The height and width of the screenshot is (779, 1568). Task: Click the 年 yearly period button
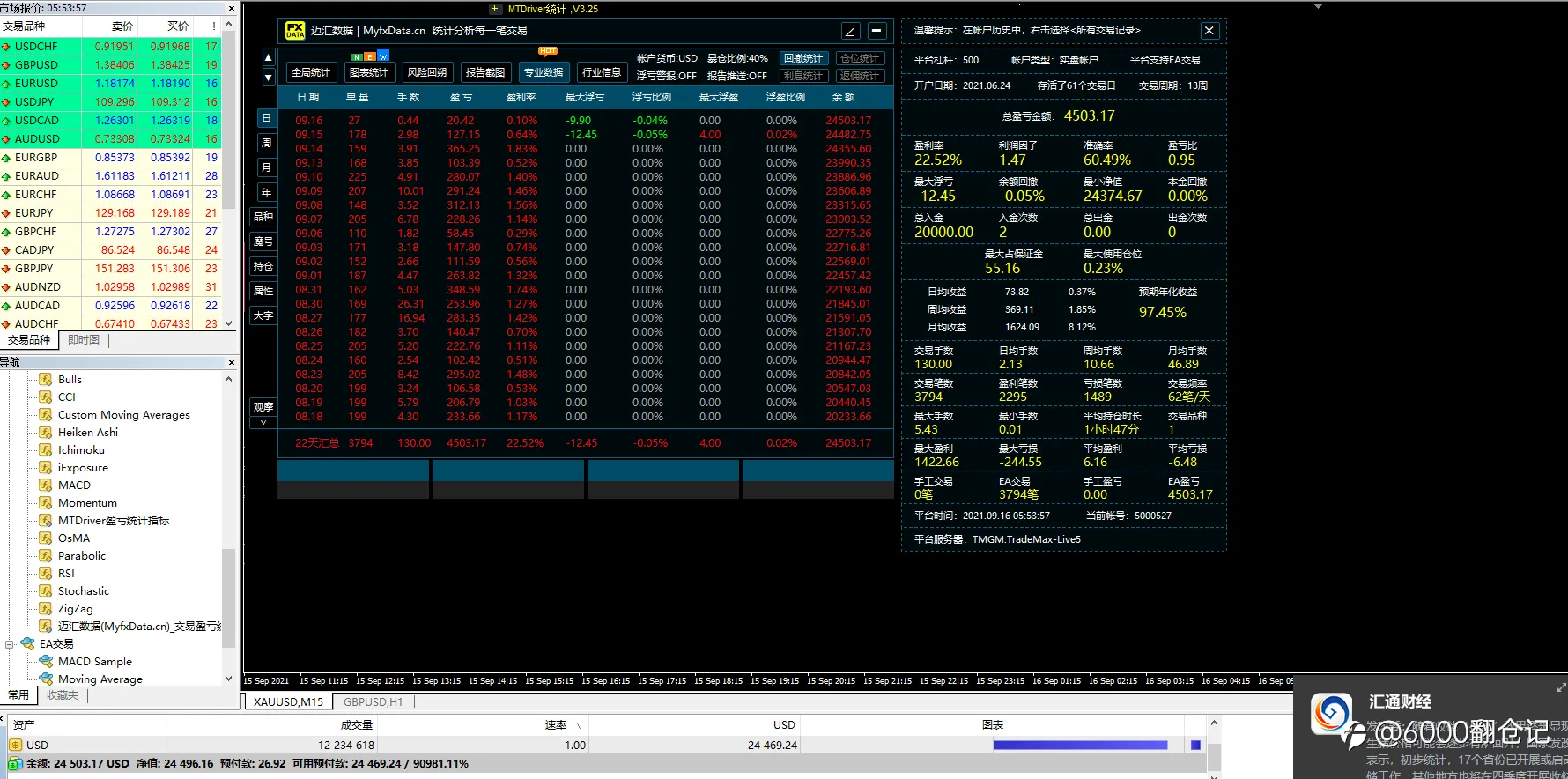[x=266, y=192]
